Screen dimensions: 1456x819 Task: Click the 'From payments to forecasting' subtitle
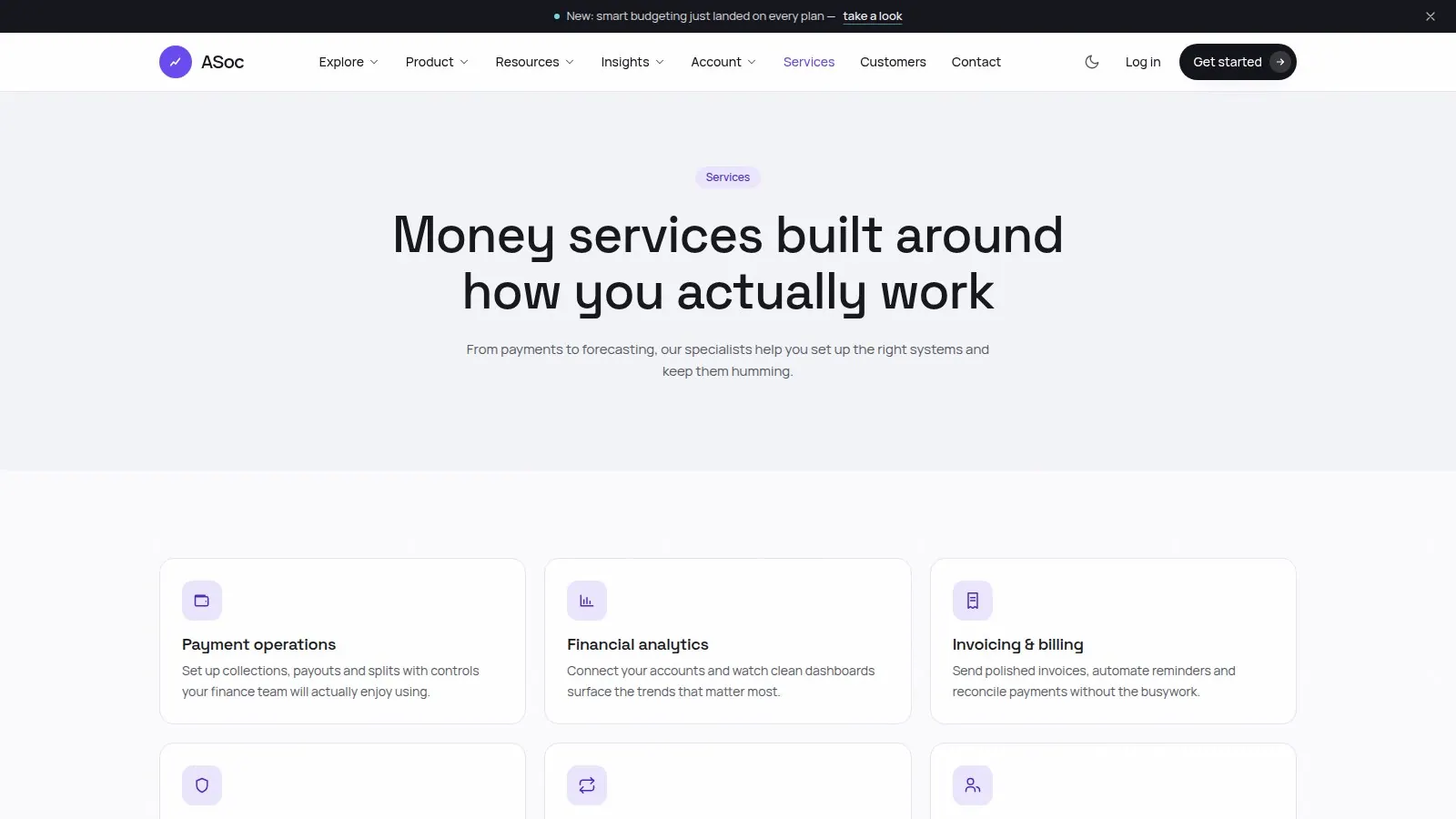728,360
